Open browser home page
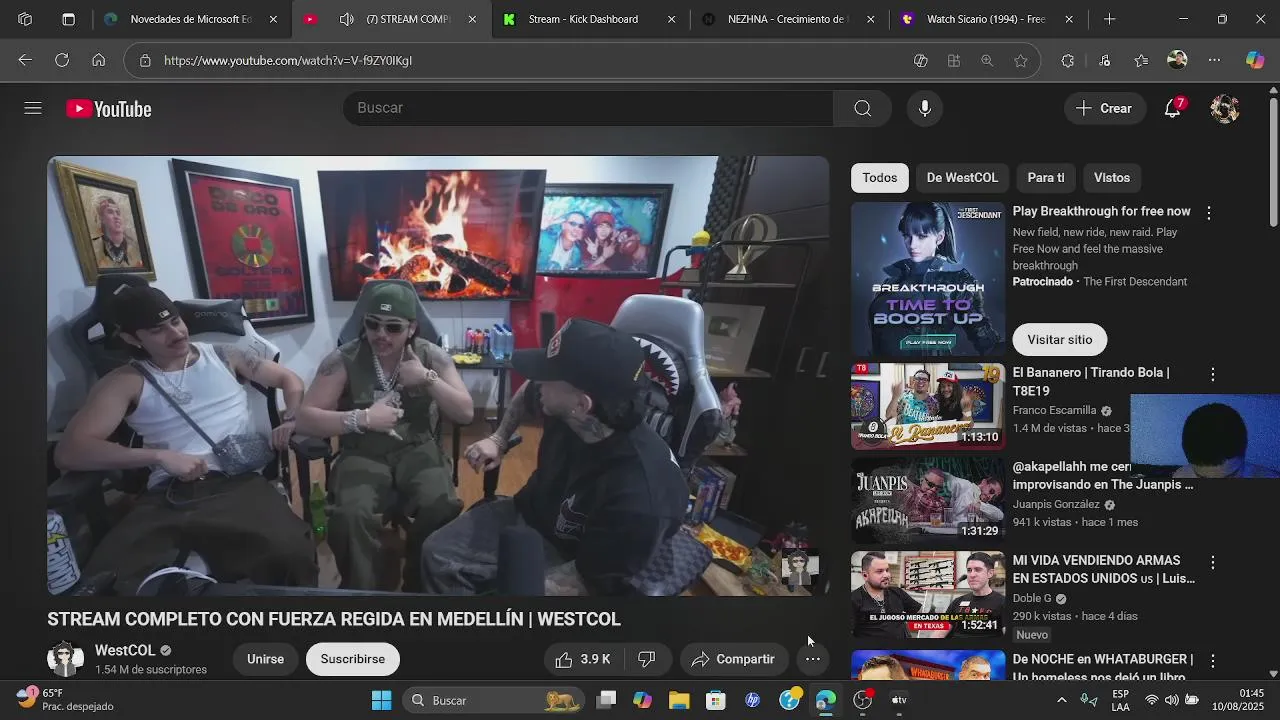1280x720 pixels. pos(98,60)
